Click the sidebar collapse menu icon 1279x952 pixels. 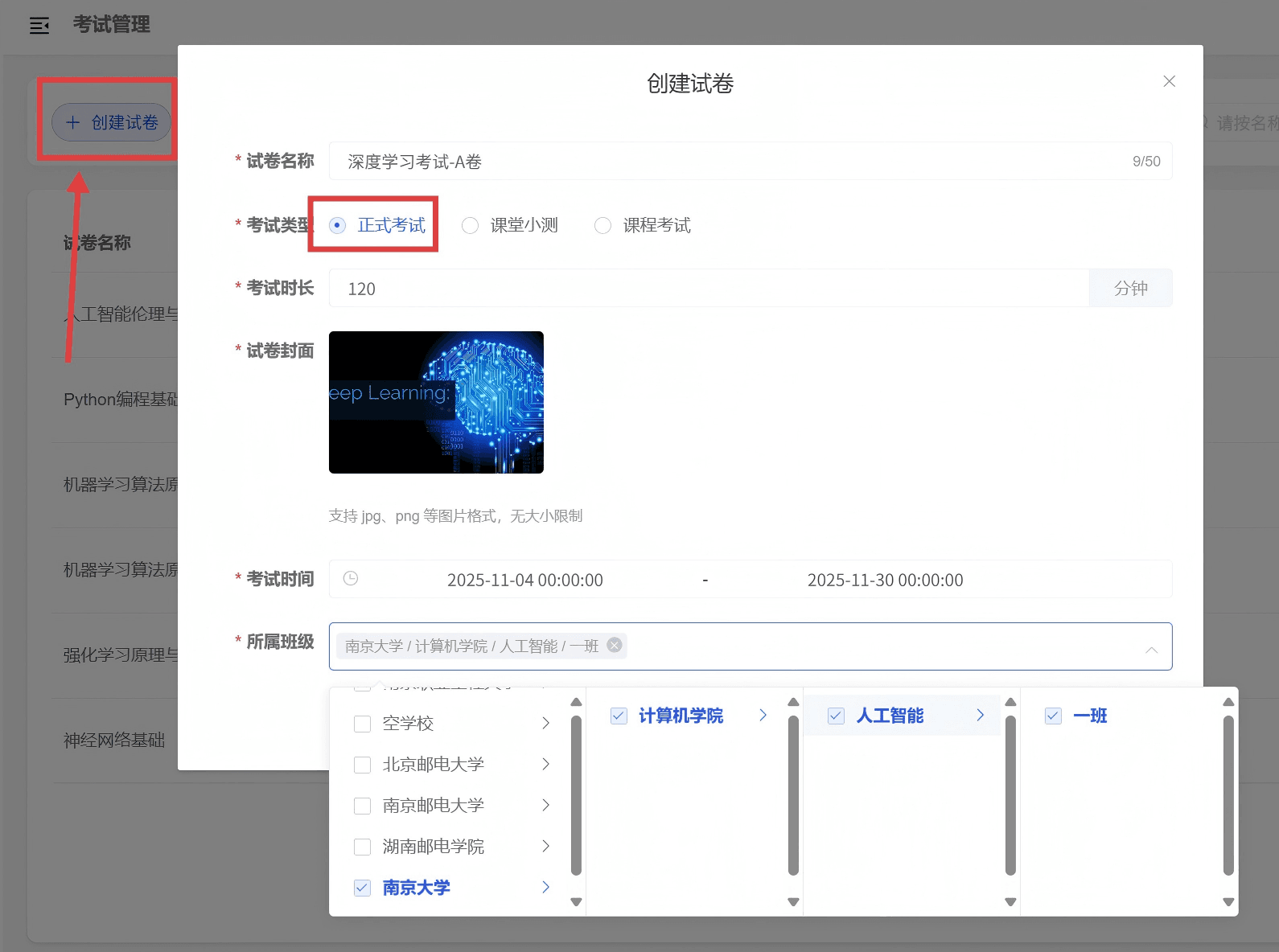[x=39, y=26]
